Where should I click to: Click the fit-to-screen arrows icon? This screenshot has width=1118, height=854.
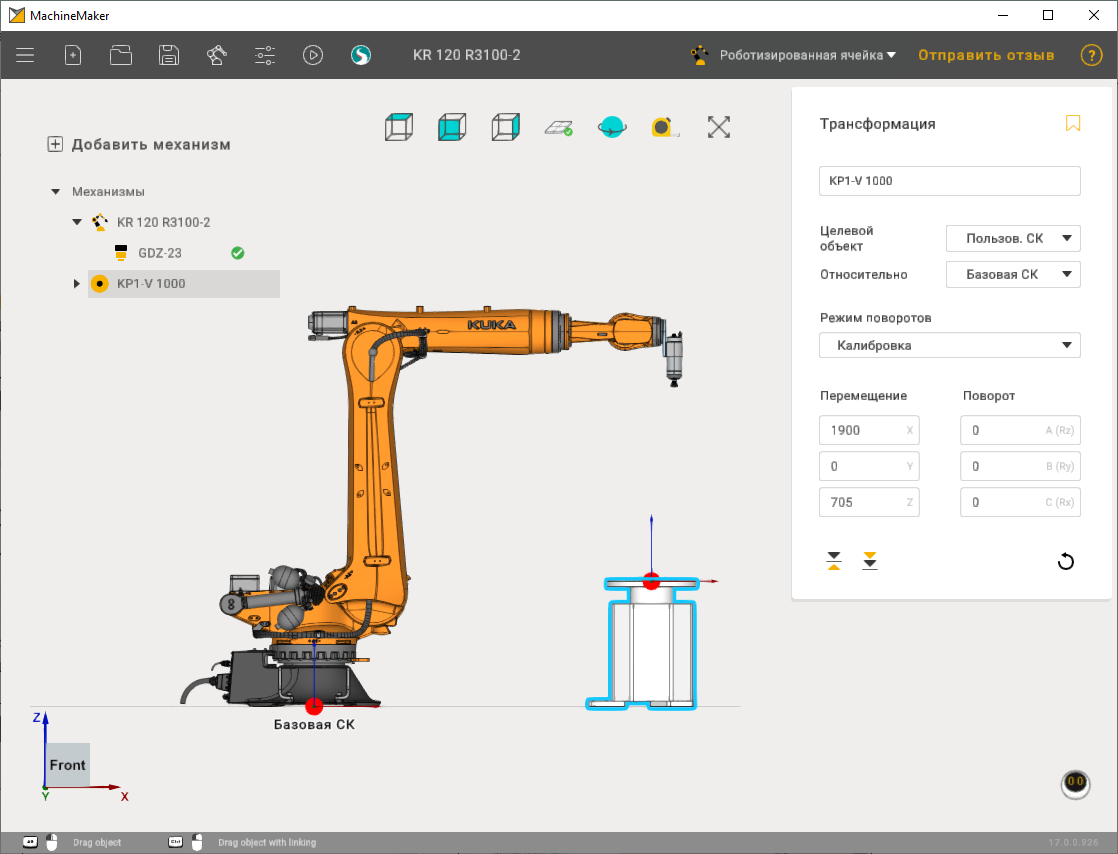click(x=718, y=127)
